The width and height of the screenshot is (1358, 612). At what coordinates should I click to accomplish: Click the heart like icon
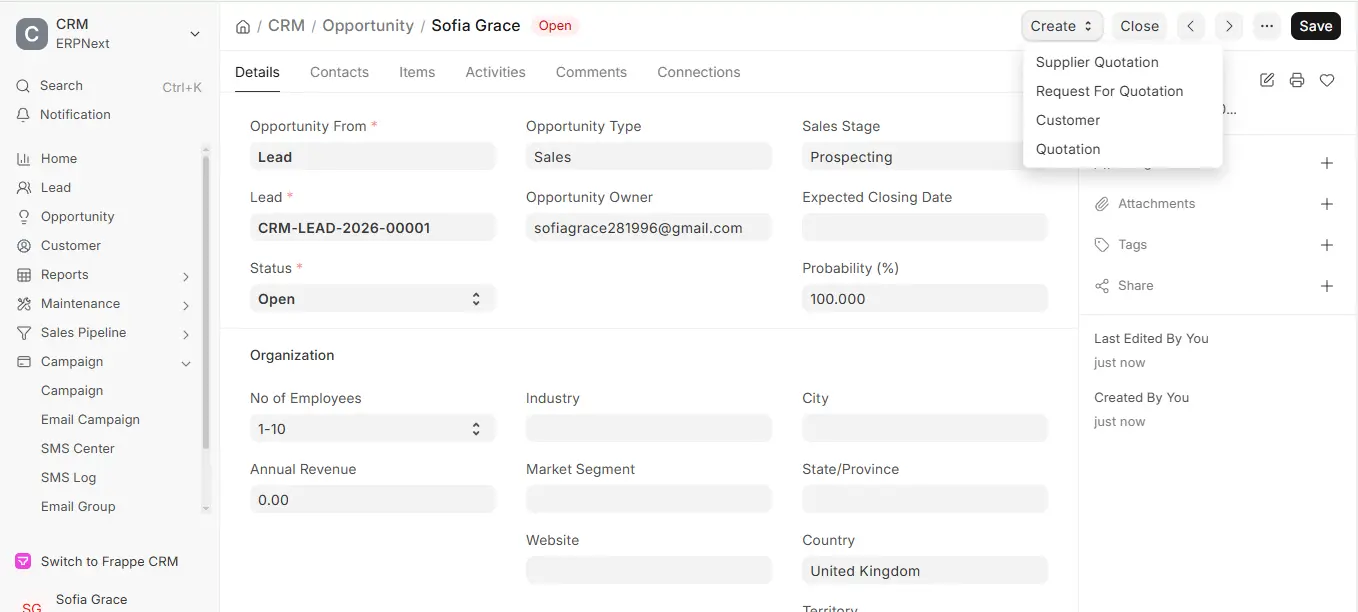[1327, 80]
